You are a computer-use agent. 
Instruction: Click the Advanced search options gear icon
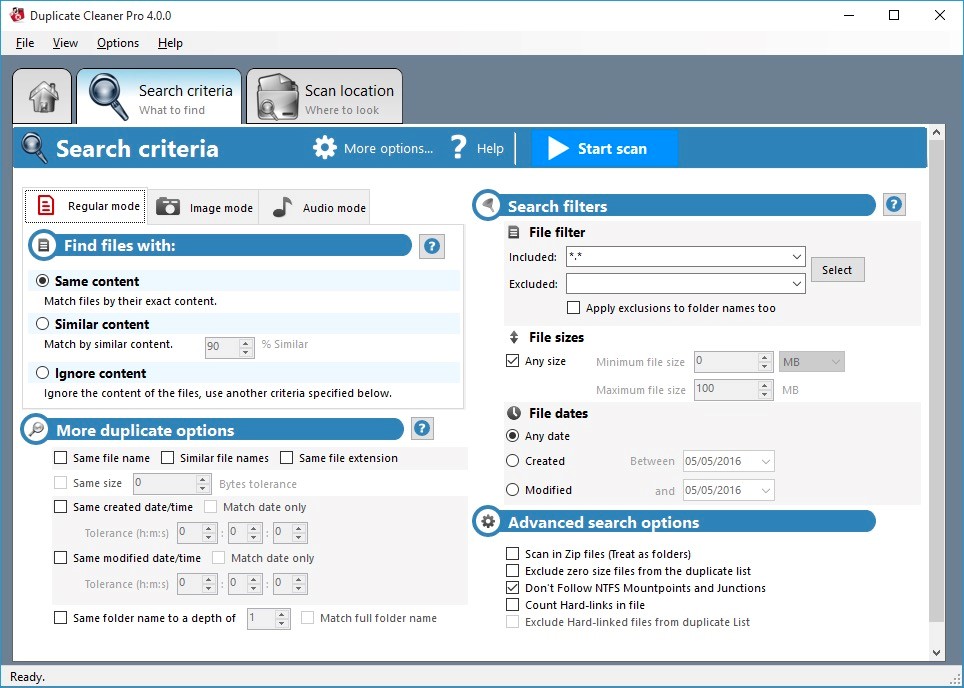click(x=487, y=521)
